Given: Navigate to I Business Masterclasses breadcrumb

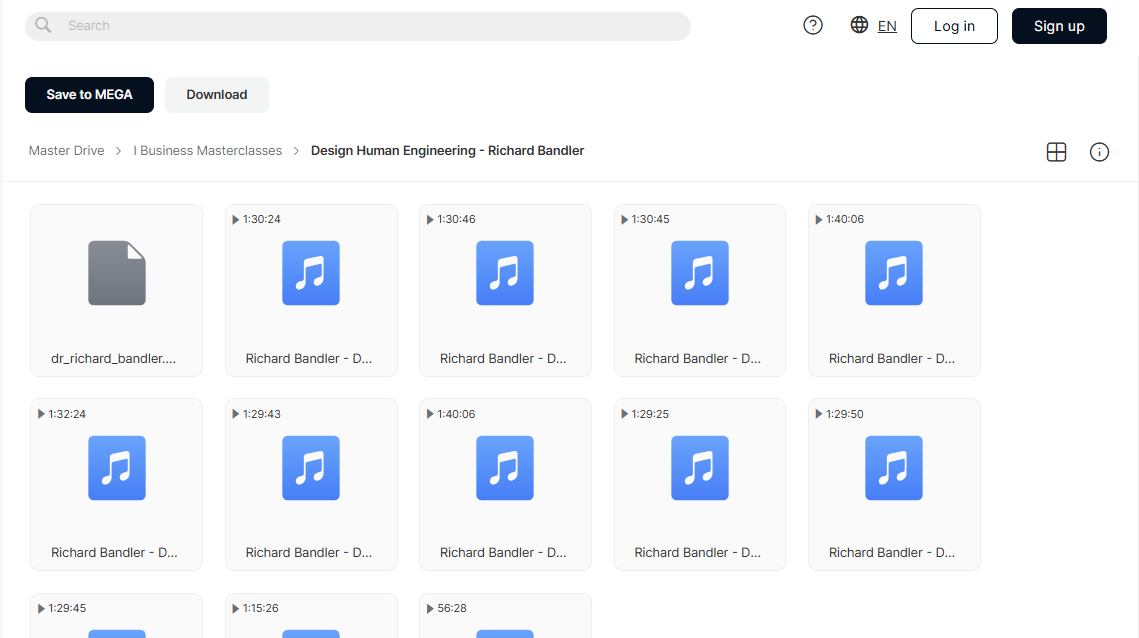Looking at the screenshot, I should pos(208,150).
